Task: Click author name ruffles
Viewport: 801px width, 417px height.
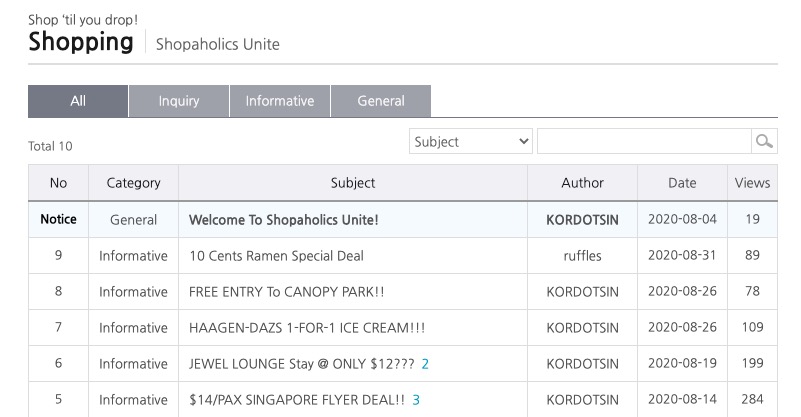Action: point(582,256)
